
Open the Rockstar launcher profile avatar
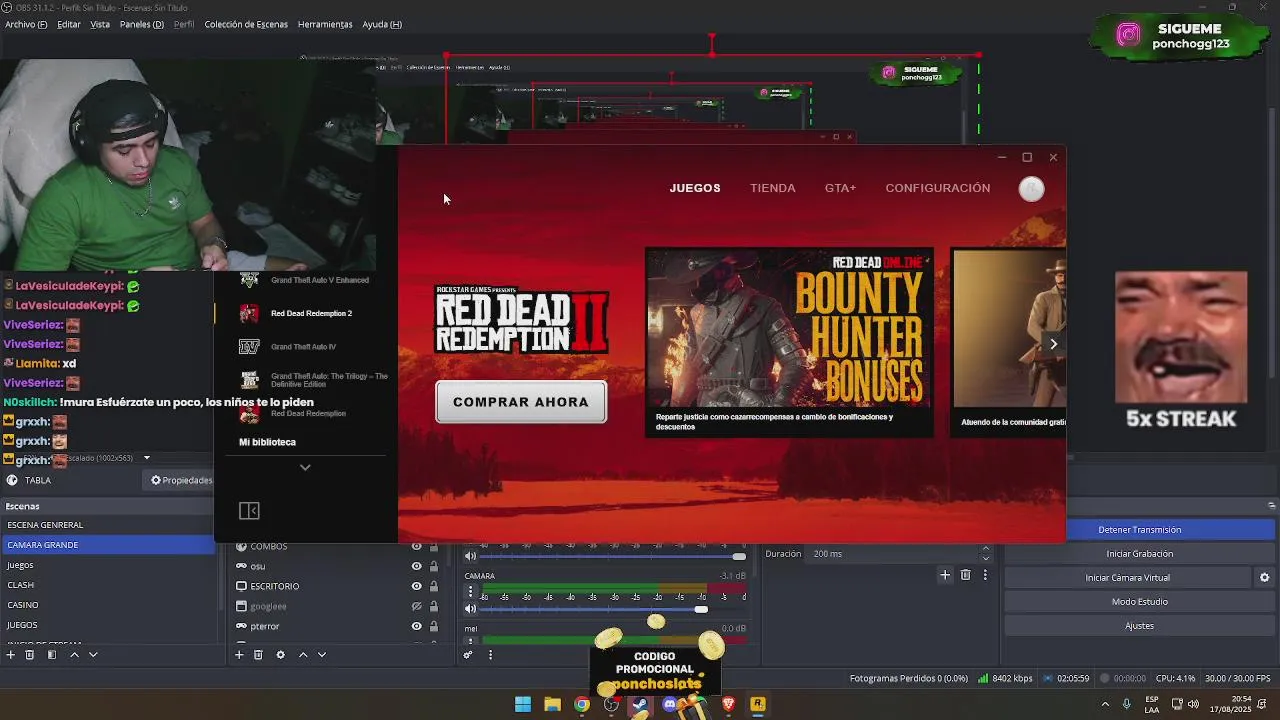pos(1031,189)
